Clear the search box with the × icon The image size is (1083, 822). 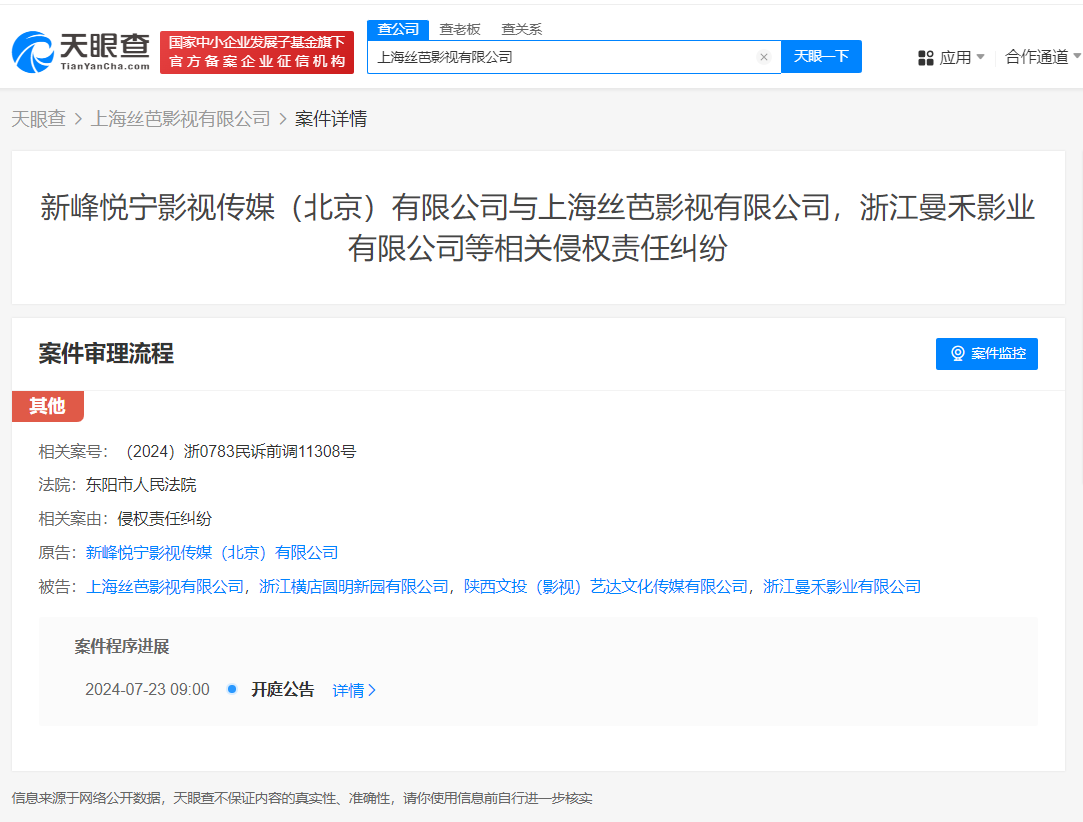pyautogui.click(x=764, y=57)
